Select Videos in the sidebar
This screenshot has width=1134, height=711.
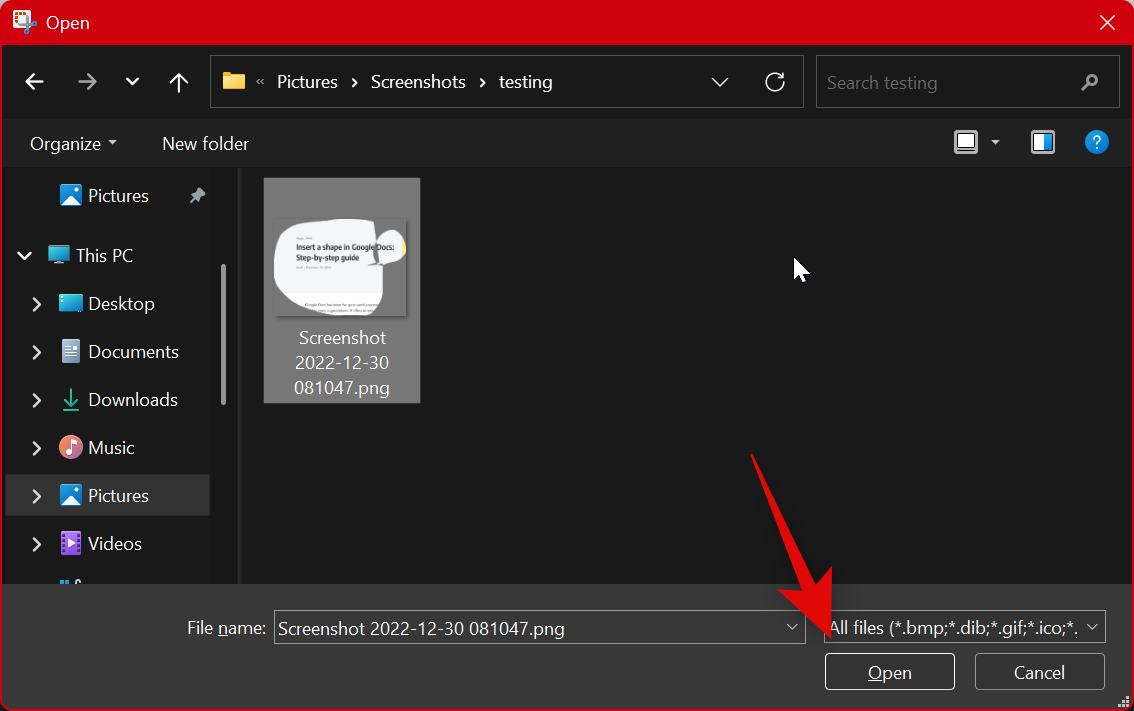(x=115, y=543)
